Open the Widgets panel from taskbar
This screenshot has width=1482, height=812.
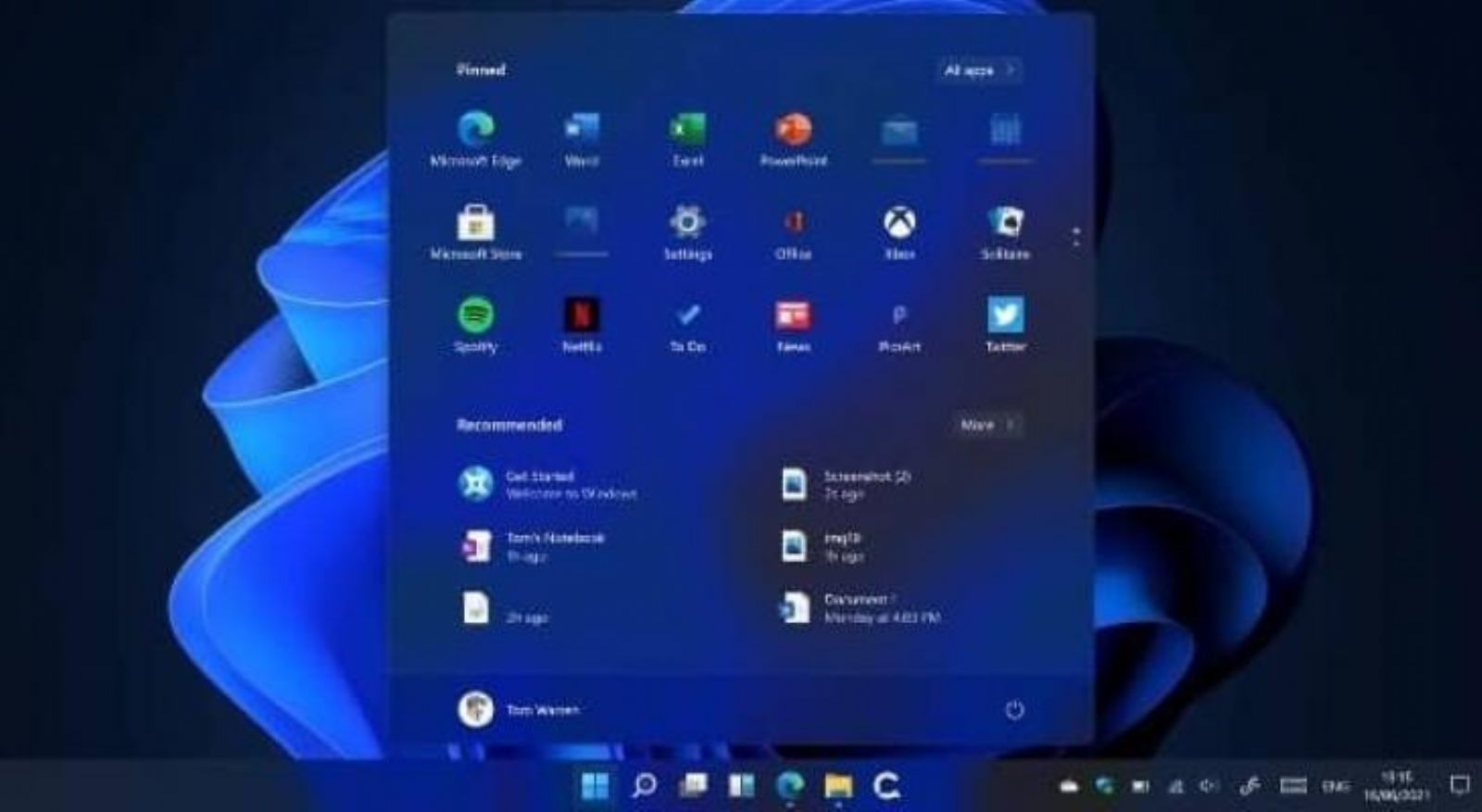pyautogui.click(x=741, y=785)
